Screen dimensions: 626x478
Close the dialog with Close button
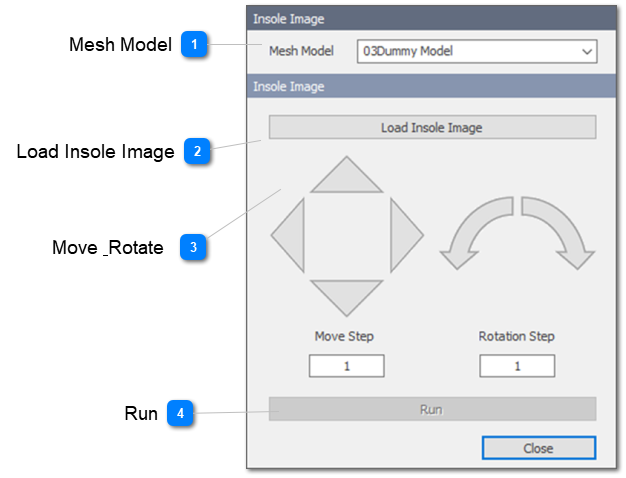coord(538,448)
